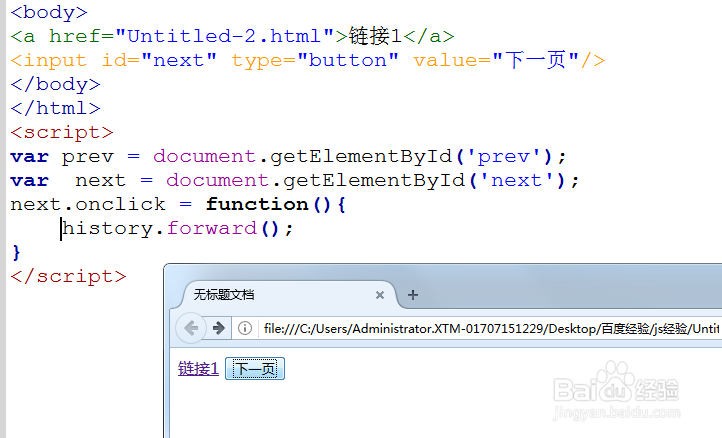This screenshot has height=438, width=722.
Task: Open site info icon in address bar
Action: 245,328
